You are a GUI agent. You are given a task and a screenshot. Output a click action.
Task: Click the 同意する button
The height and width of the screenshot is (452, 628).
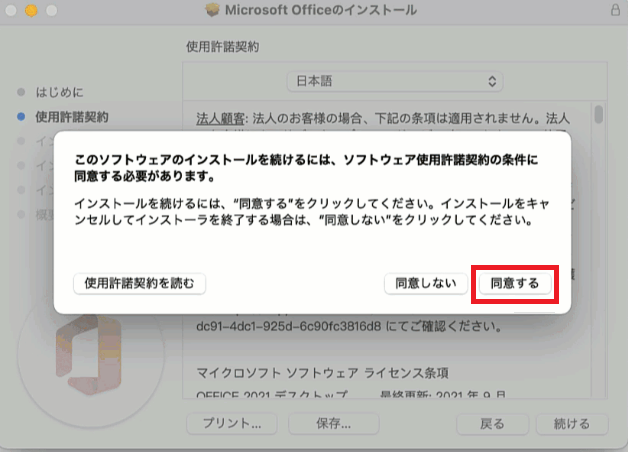click(x=515, y=283)
